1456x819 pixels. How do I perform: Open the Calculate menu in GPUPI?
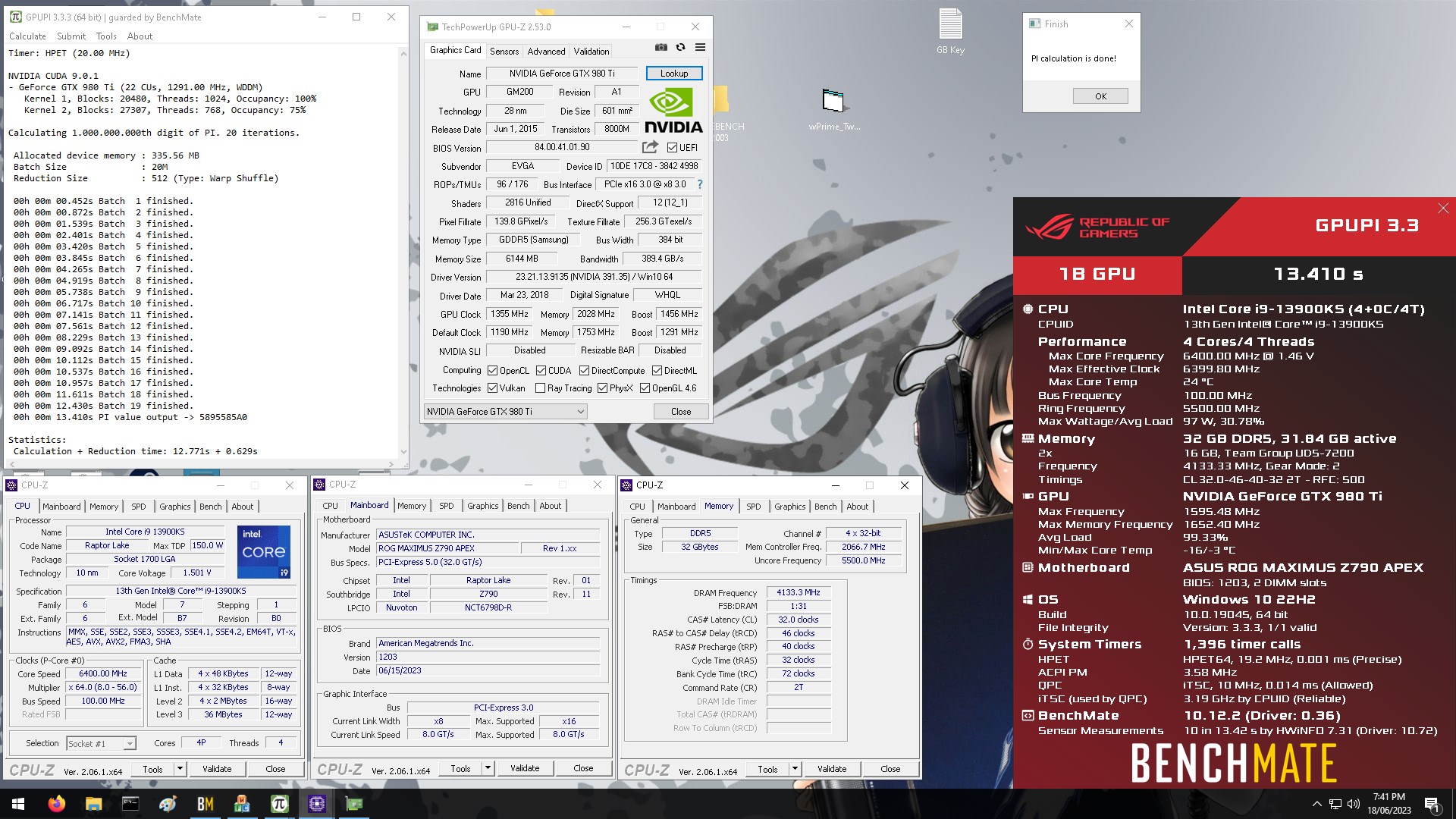click(x=27, y=36)
